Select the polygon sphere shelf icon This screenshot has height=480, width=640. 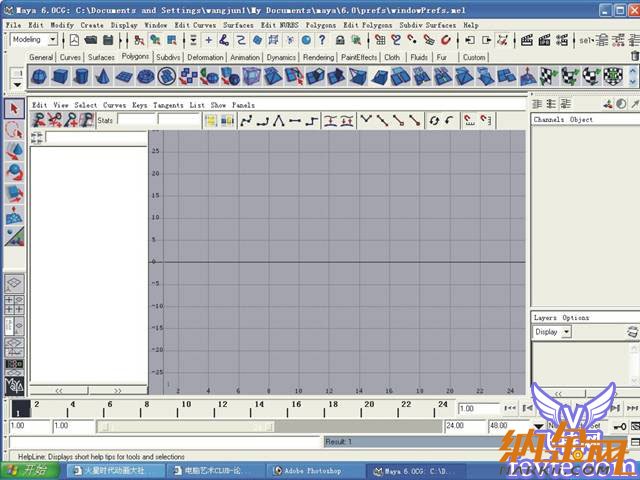pyautogui.click(x=39, y=76)
